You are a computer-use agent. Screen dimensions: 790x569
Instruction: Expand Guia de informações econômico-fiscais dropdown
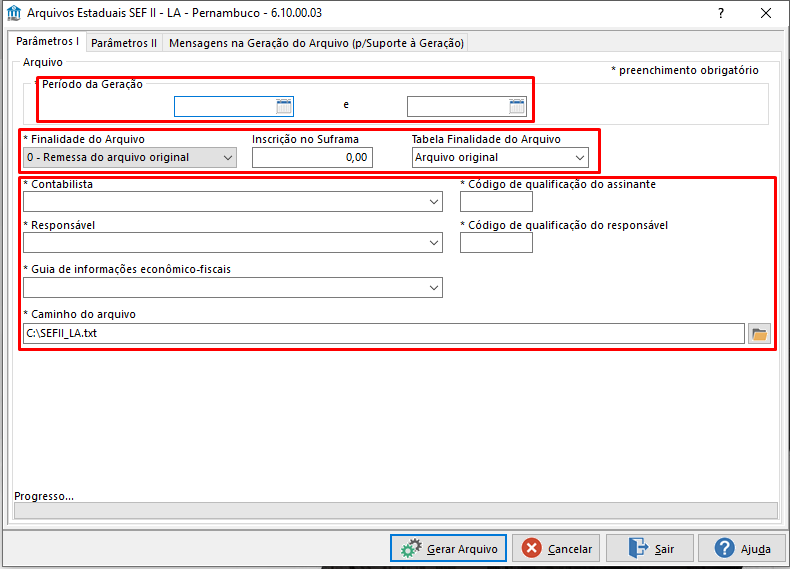(x=233, y=288)
